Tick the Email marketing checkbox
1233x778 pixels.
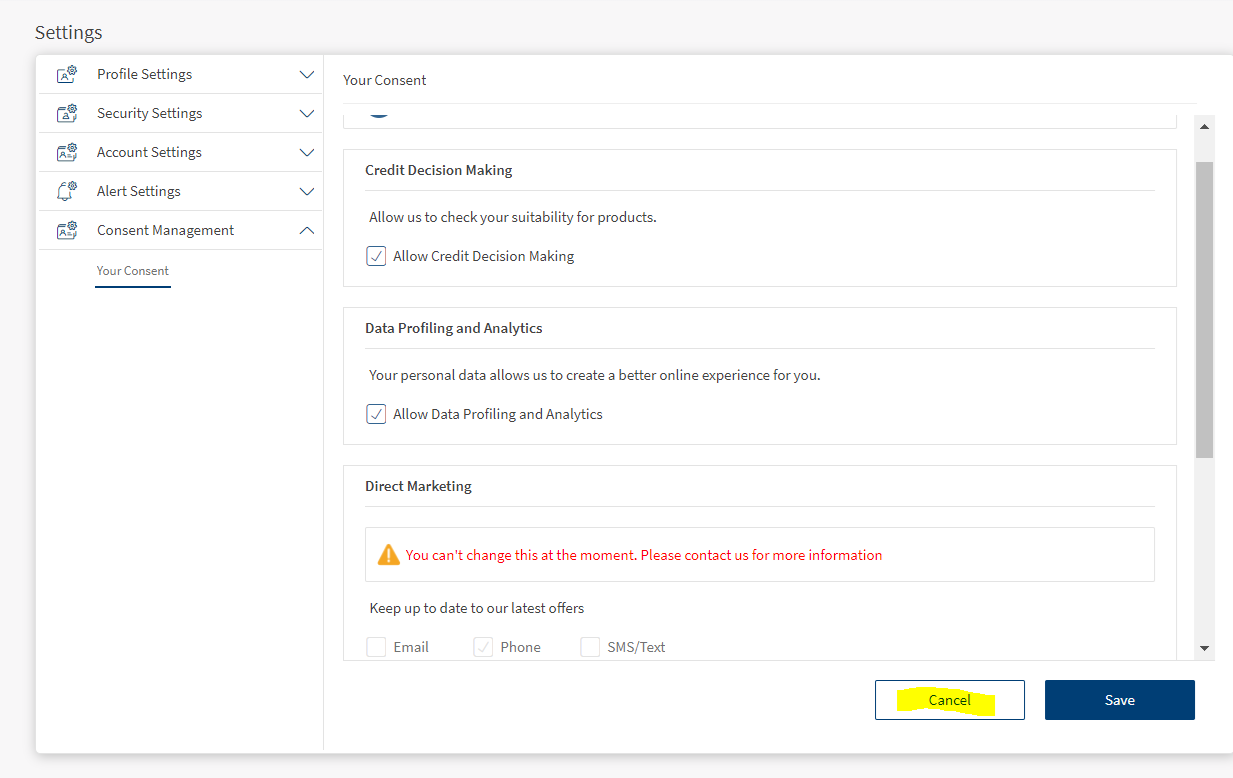click(x=376, y=647)
